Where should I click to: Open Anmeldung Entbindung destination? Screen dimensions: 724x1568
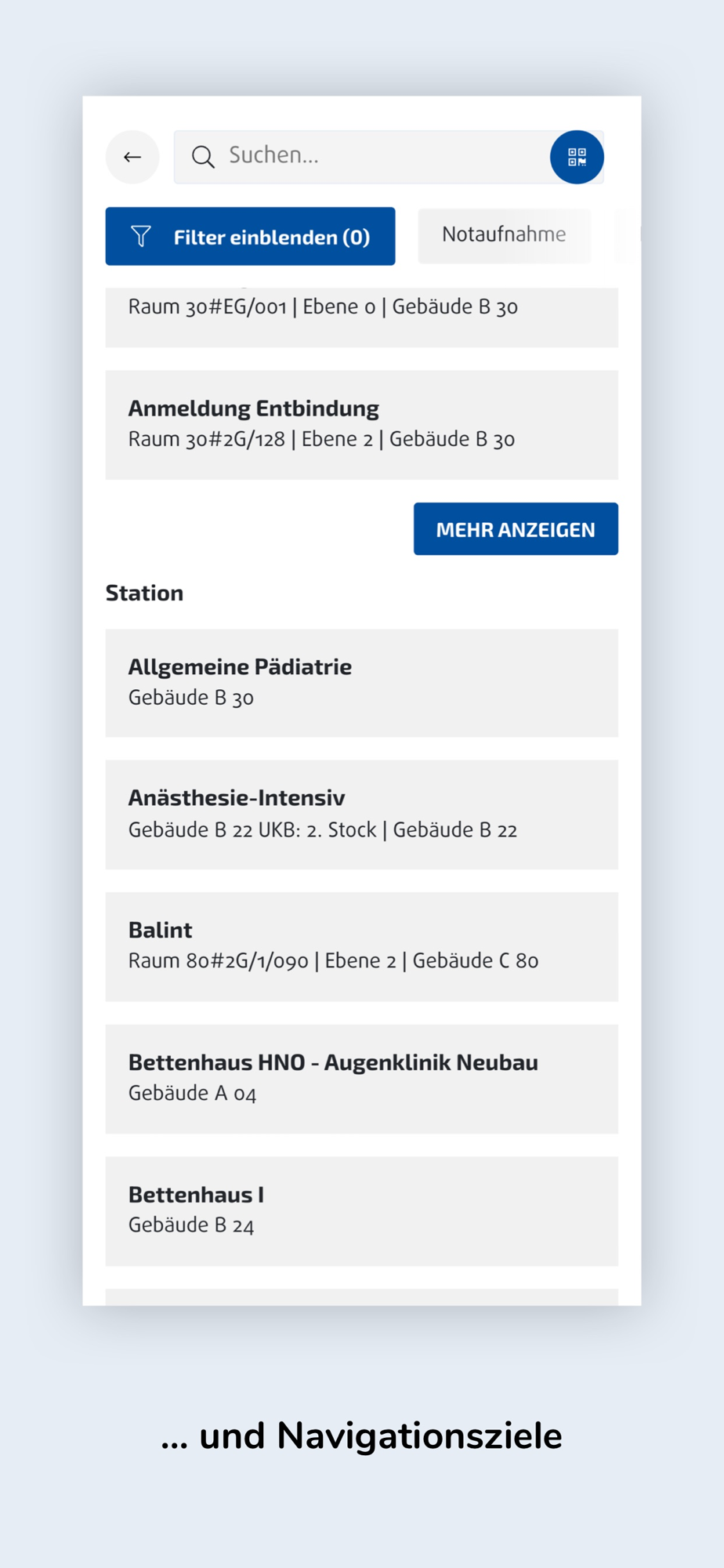coord(361,424)
